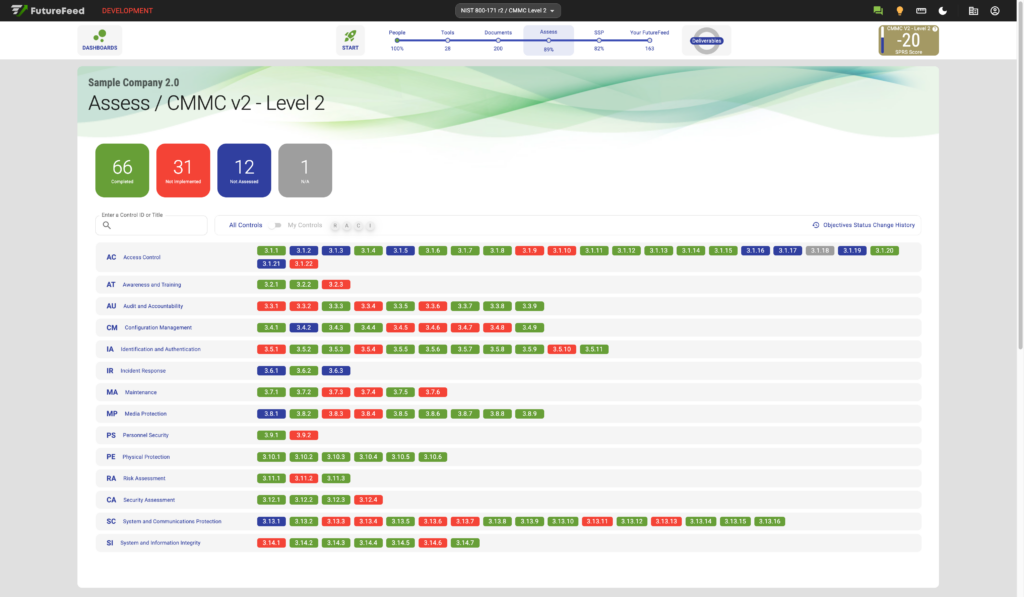
Task: Click the Control ID or Title search field
Action: click(152, 225)
